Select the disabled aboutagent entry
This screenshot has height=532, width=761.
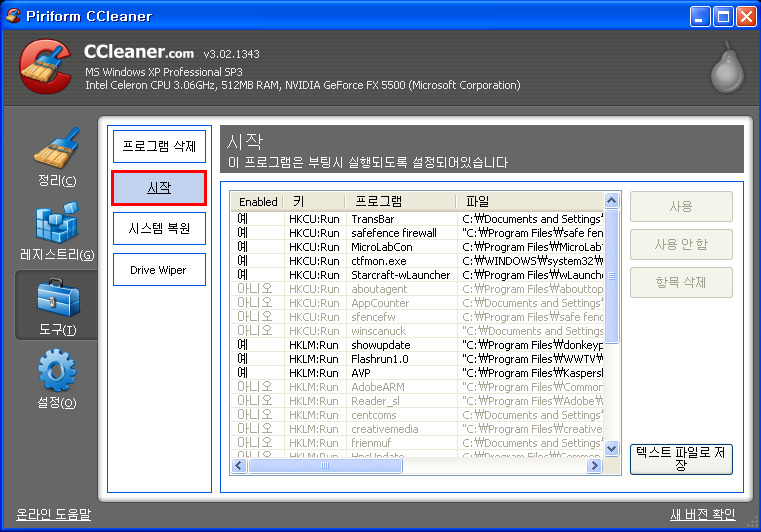coord(417,289)
